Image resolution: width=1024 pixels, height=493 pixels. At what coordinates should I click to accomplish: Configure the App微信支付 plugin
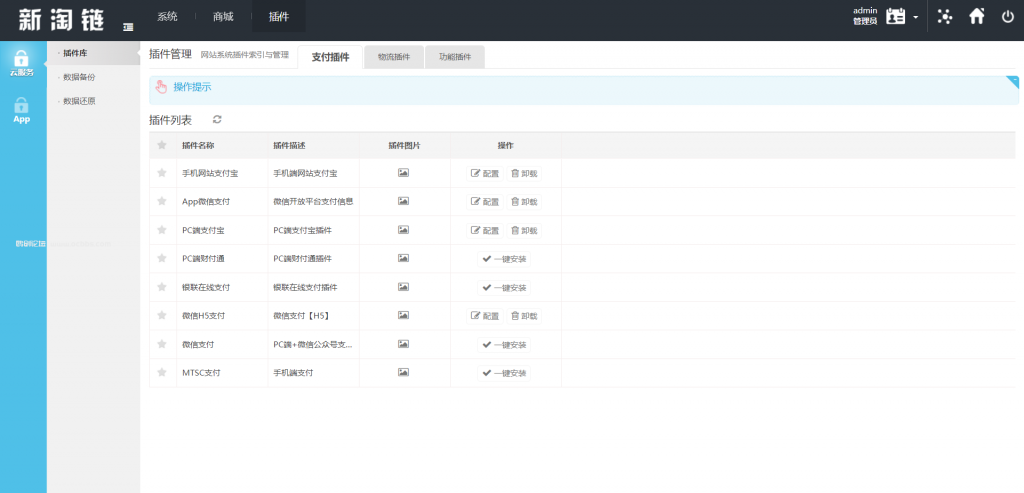(x=485, y=202)
